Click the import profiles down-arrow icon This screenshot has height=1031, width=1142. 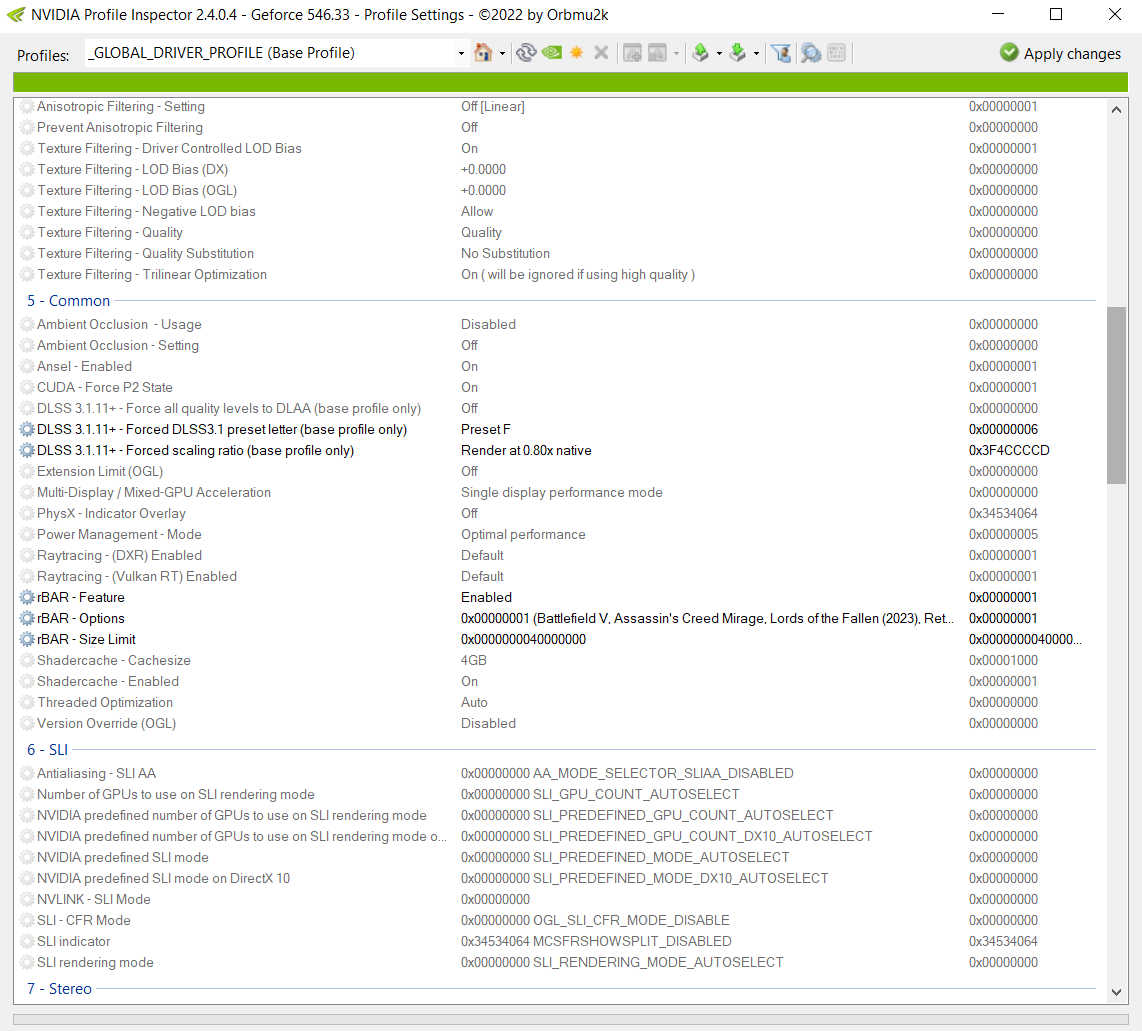[737, 52]
